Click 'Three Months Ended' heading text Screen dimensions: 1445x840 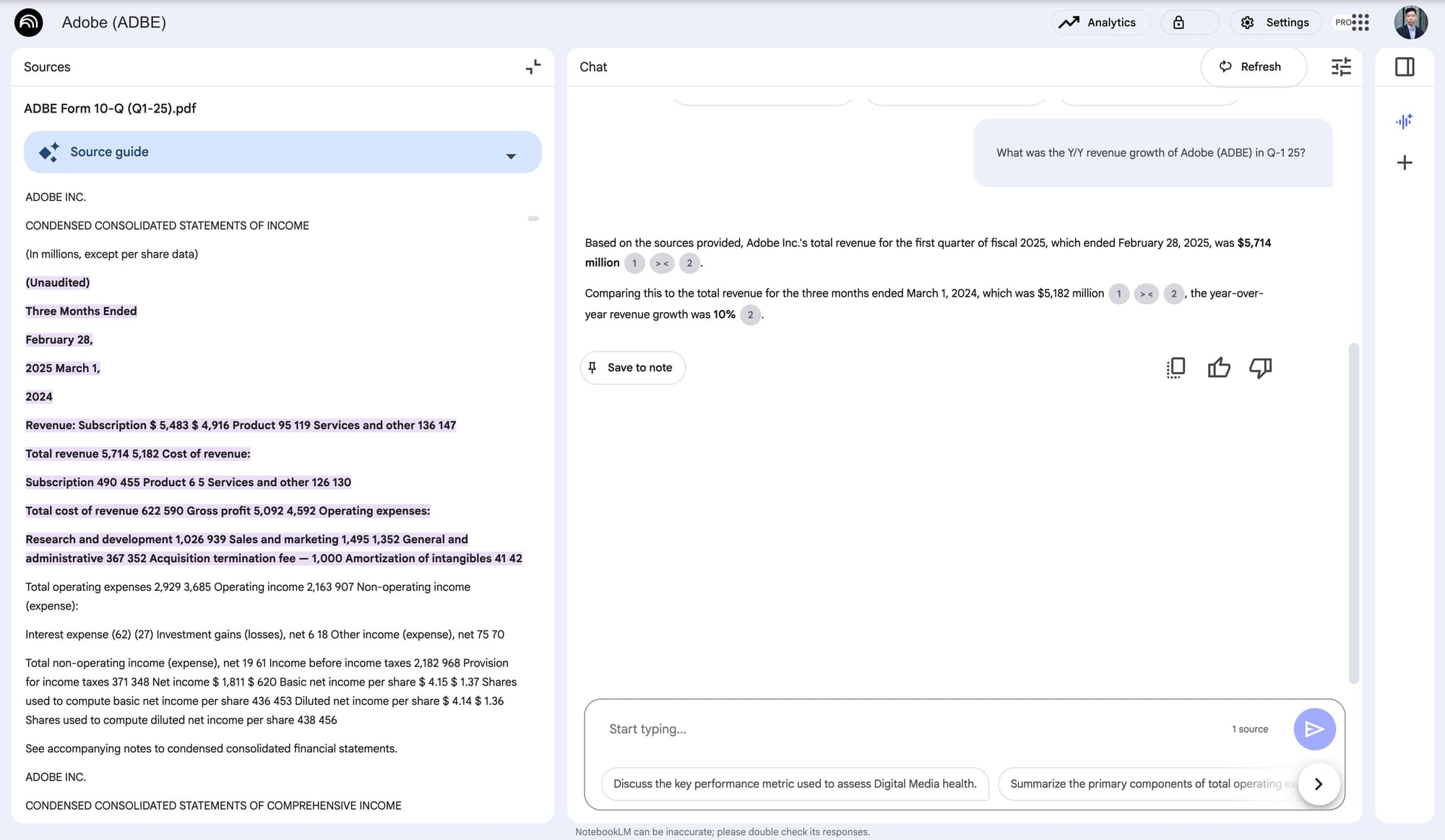point(81,311)
